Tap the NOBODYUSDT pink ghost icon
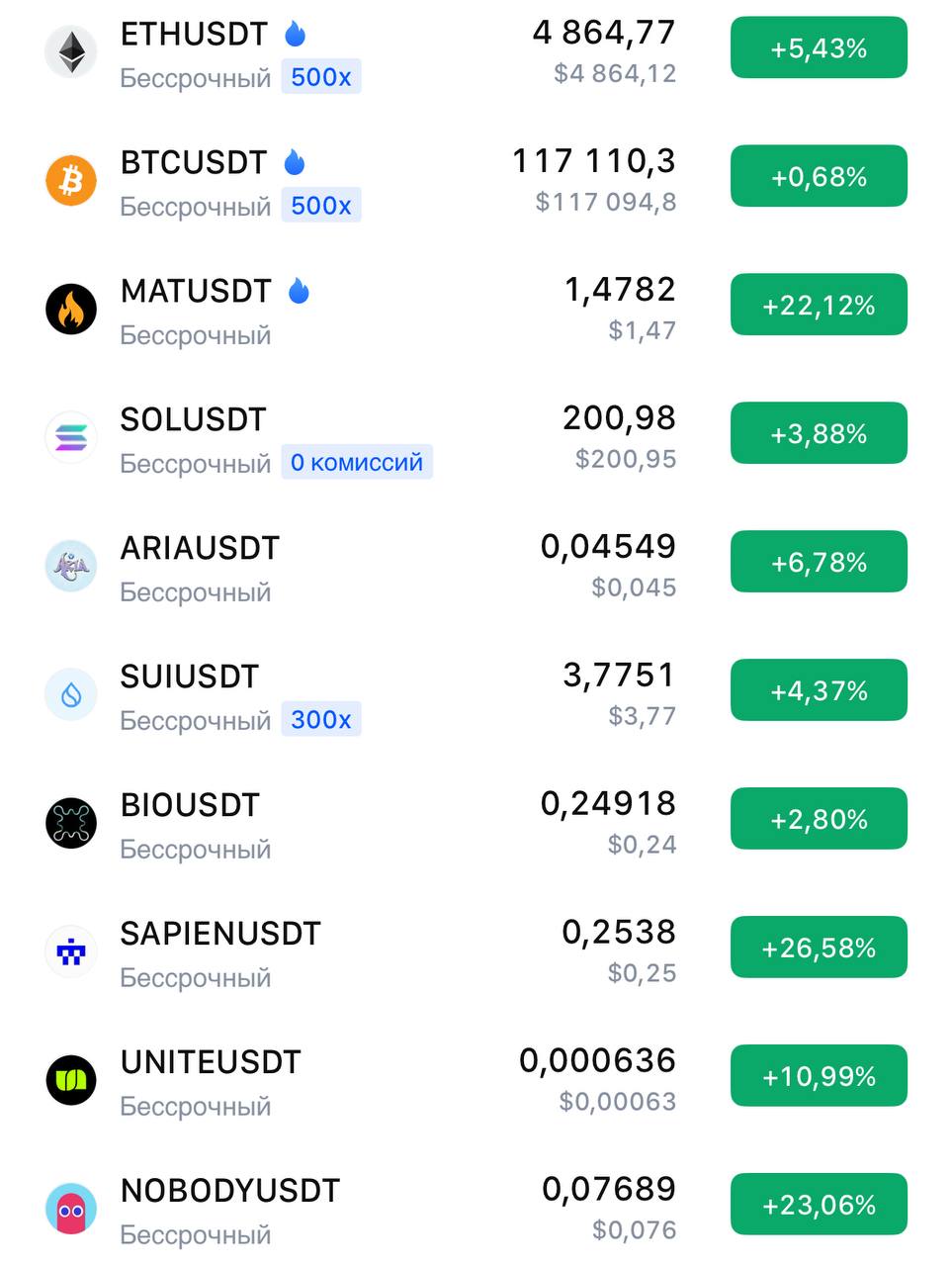The width and height of the screenshot is (952, 1266). coord(71,1209)
